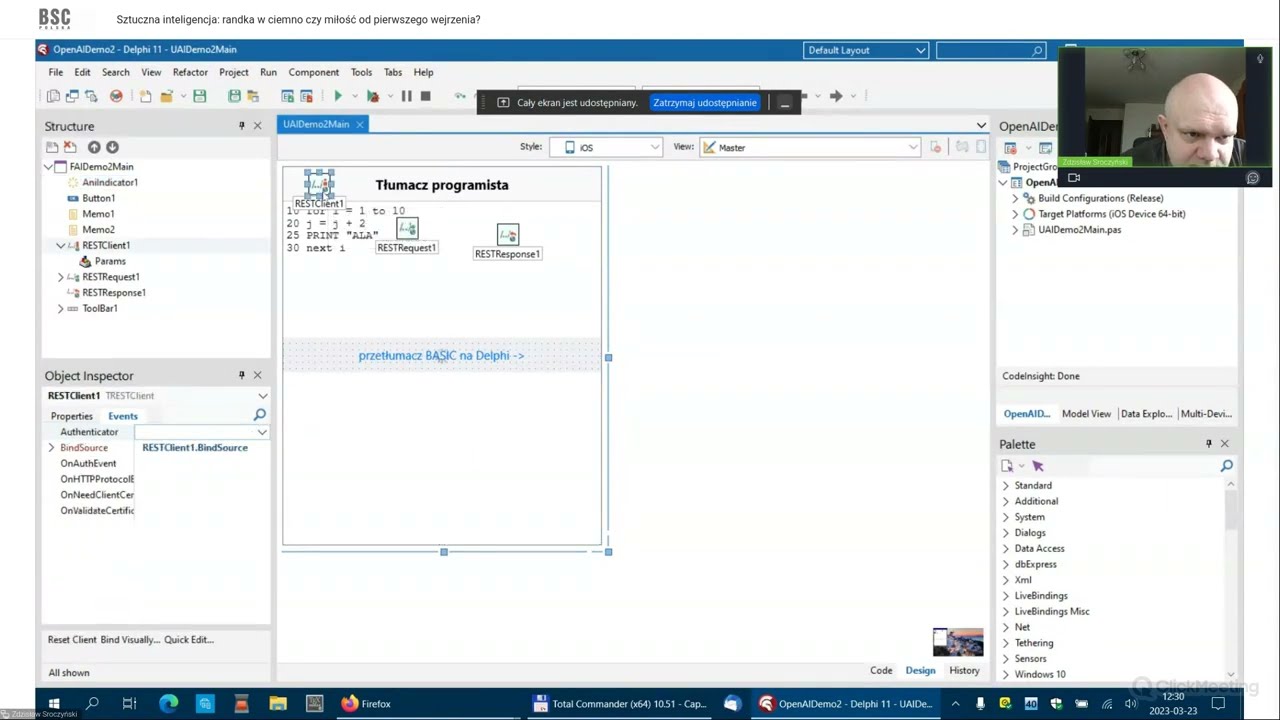Screen dimensions: 1280x720
Task: Expand the BindSource property
Action: click(x=51, y=448)
